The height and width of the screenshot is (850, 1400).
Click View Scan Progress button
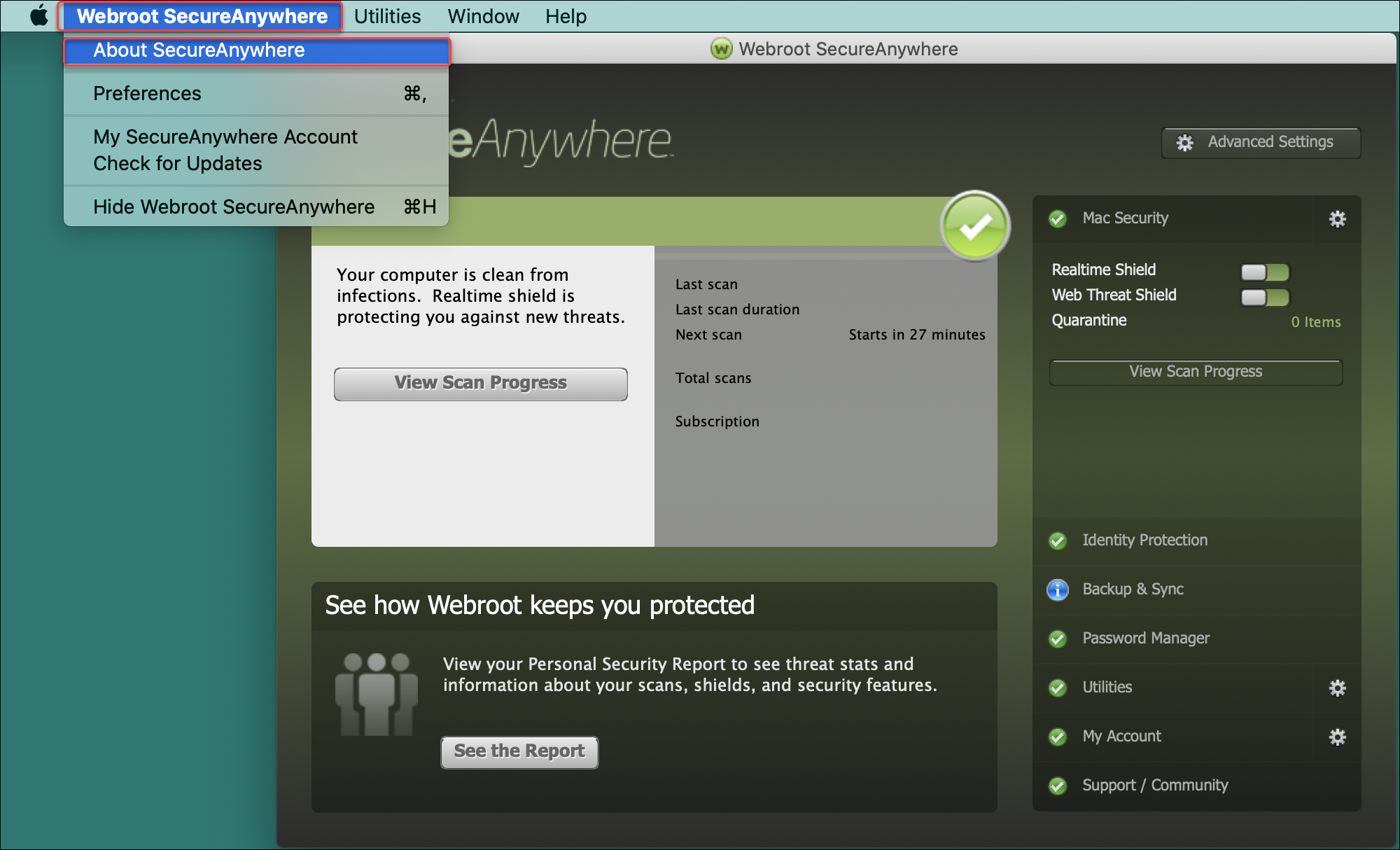tap(480, 382)
